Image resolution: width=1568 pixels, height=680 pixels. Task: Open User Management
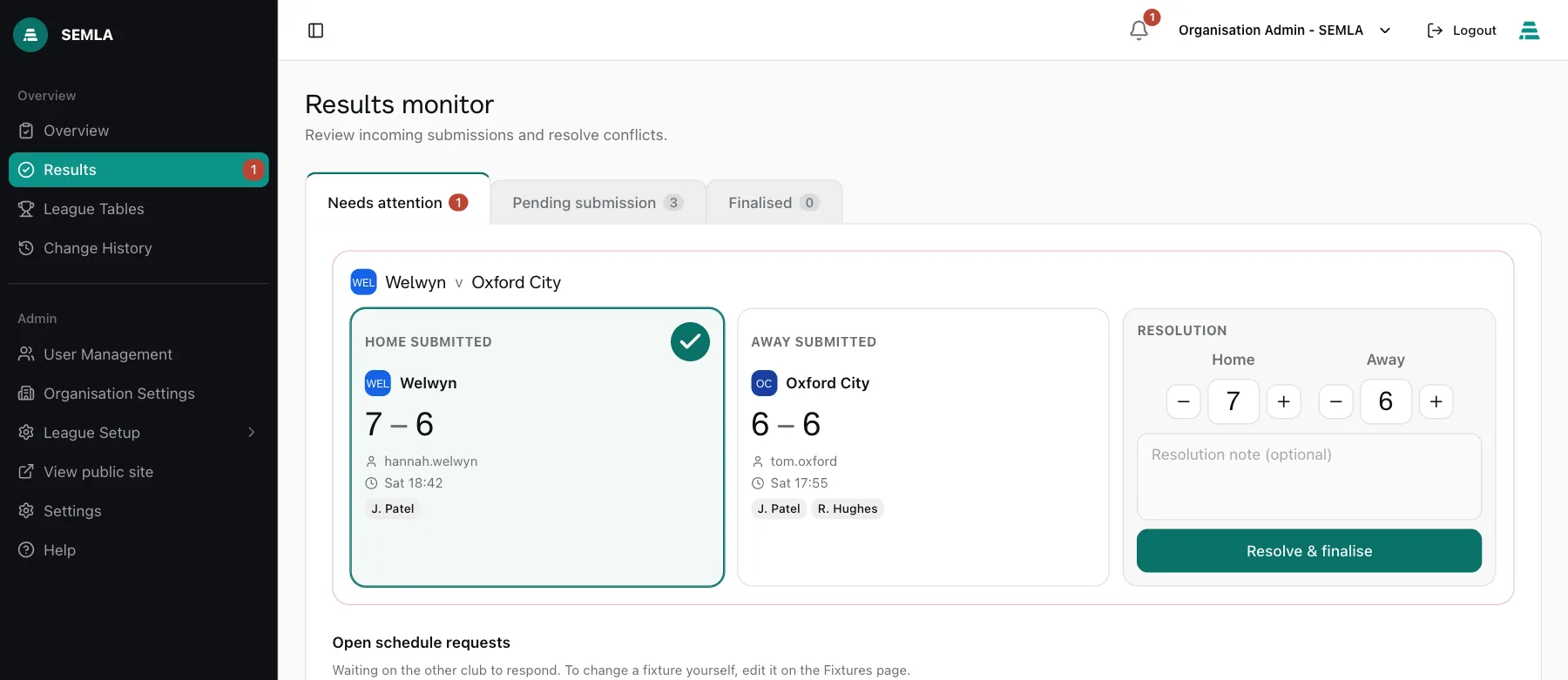139,354
